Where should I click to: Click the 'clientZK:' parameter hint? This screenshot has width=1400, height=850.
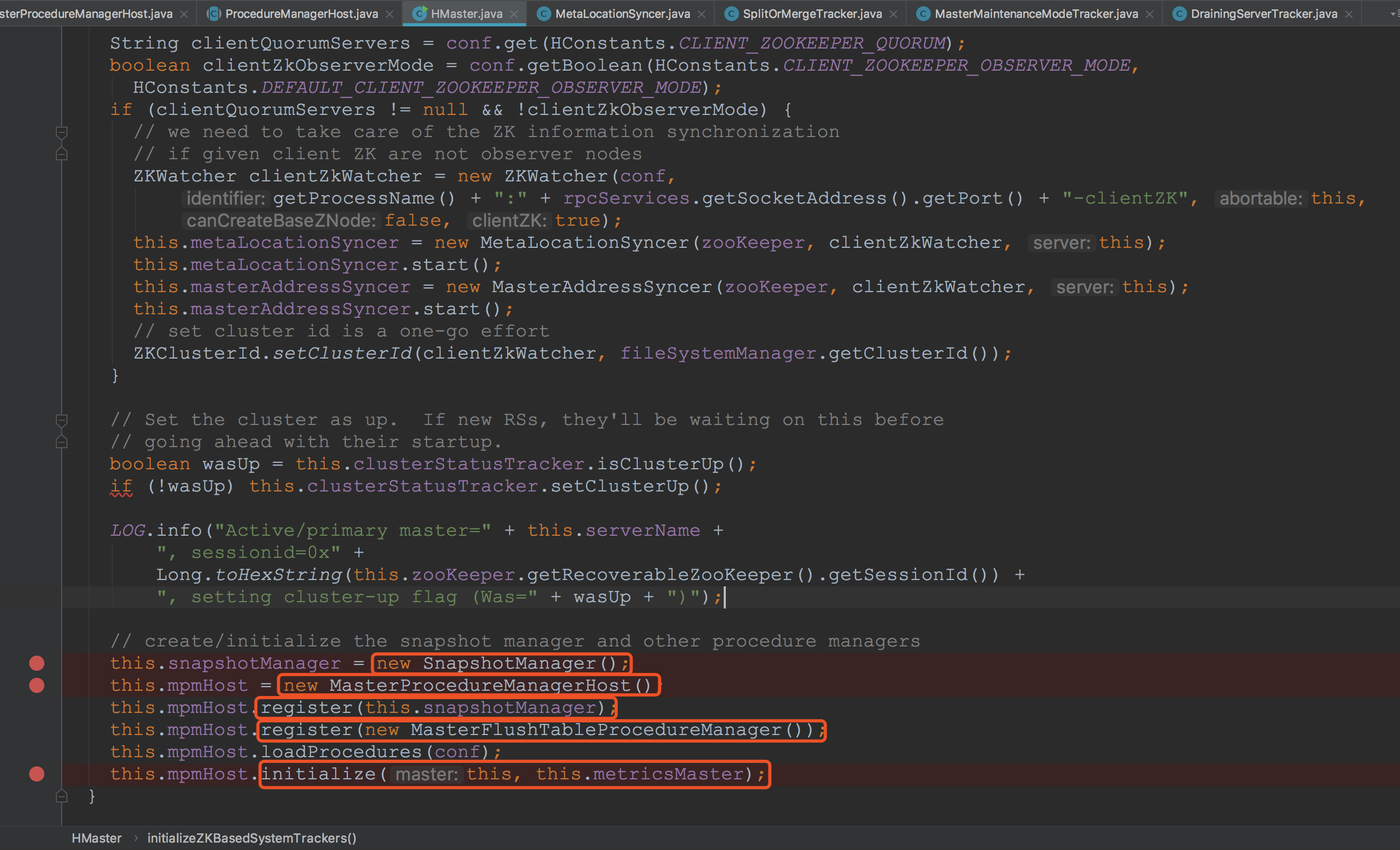(509, 220)
